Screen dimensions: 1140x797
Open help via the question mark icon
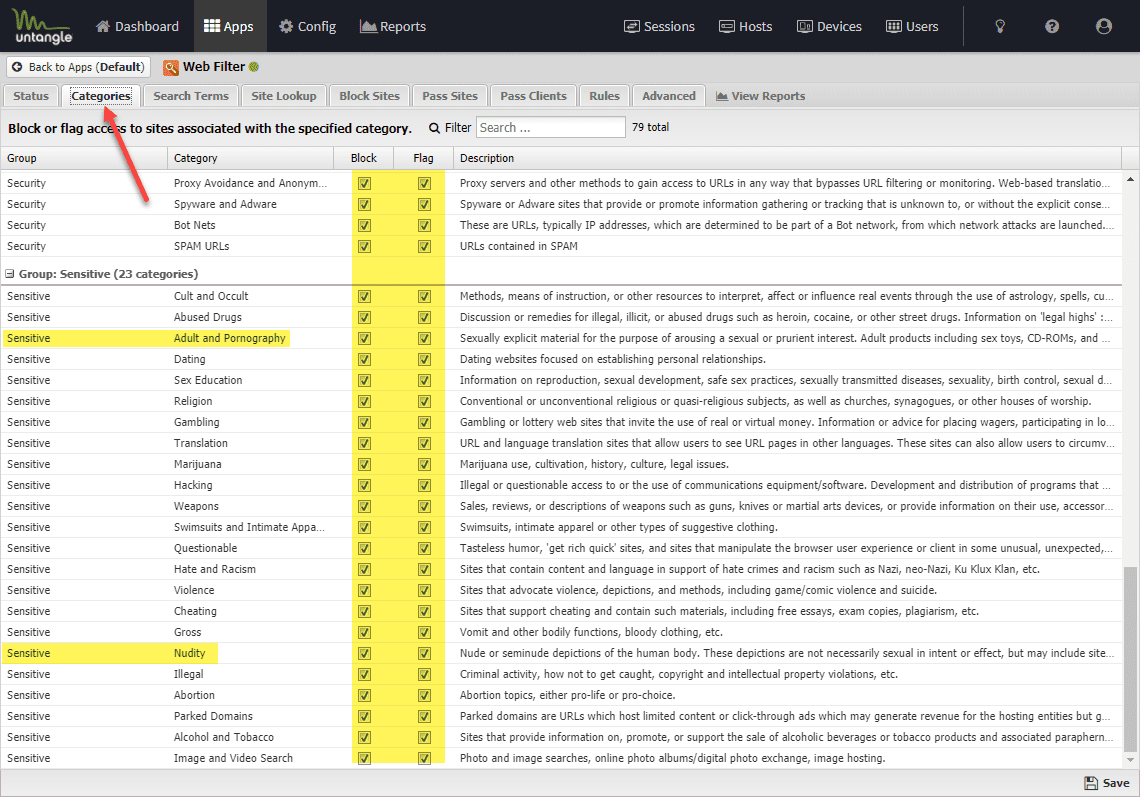point(1052,26)
